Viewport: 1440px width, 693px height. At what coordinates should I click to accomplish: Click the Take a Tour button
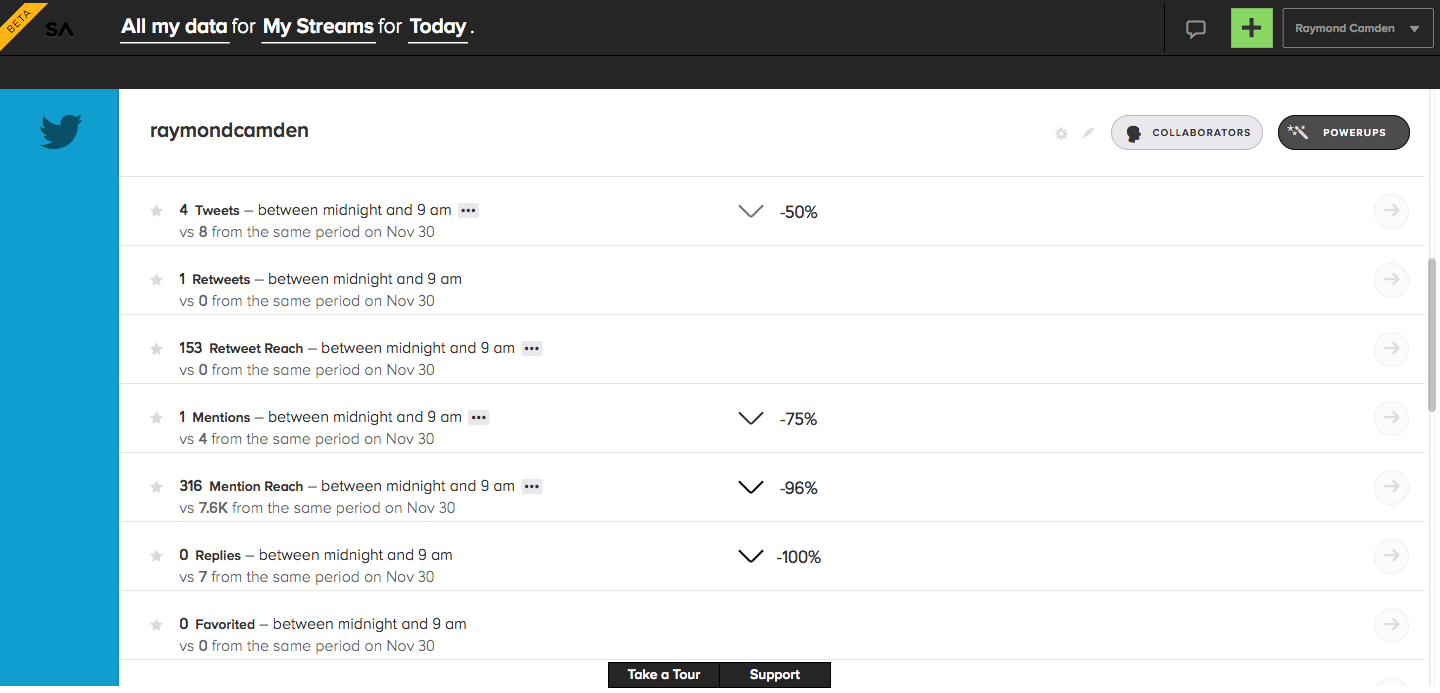click(664, 675)
